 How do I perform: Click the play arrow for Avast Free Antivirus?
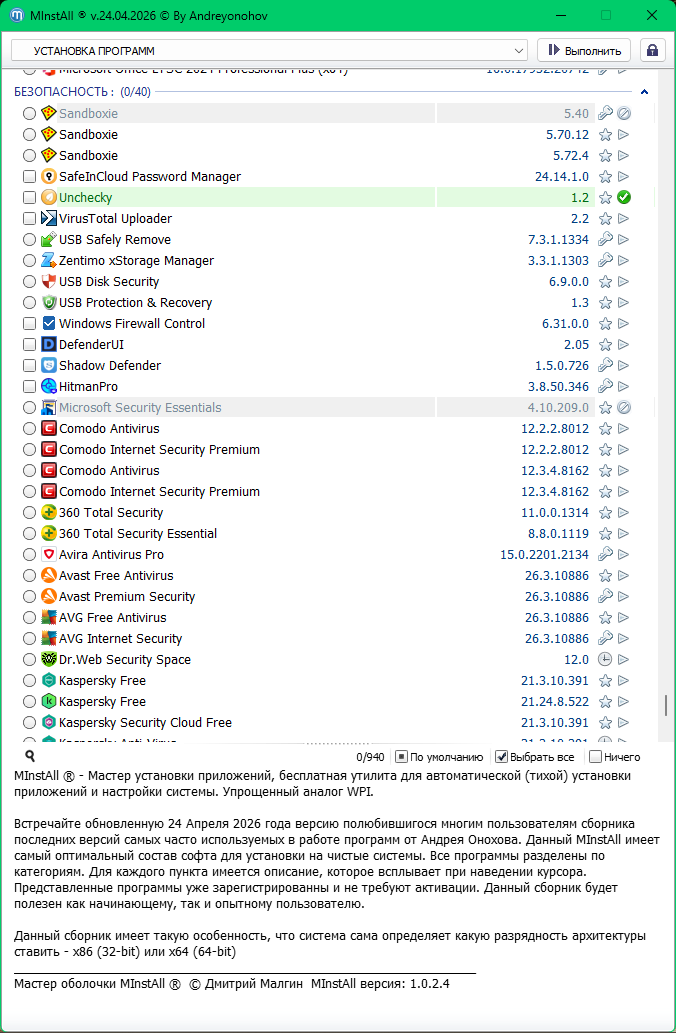(x=624, y=576)
